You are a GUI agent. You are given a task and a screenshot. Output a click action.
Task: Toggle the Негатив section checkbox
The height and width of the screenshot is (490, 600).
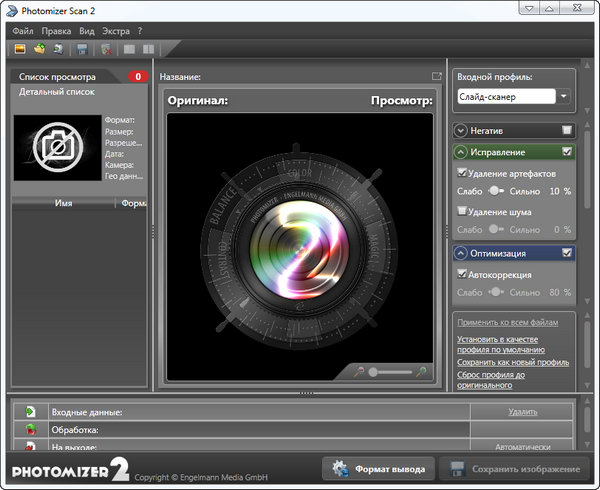pyautogui.click(x=567, y=130)
